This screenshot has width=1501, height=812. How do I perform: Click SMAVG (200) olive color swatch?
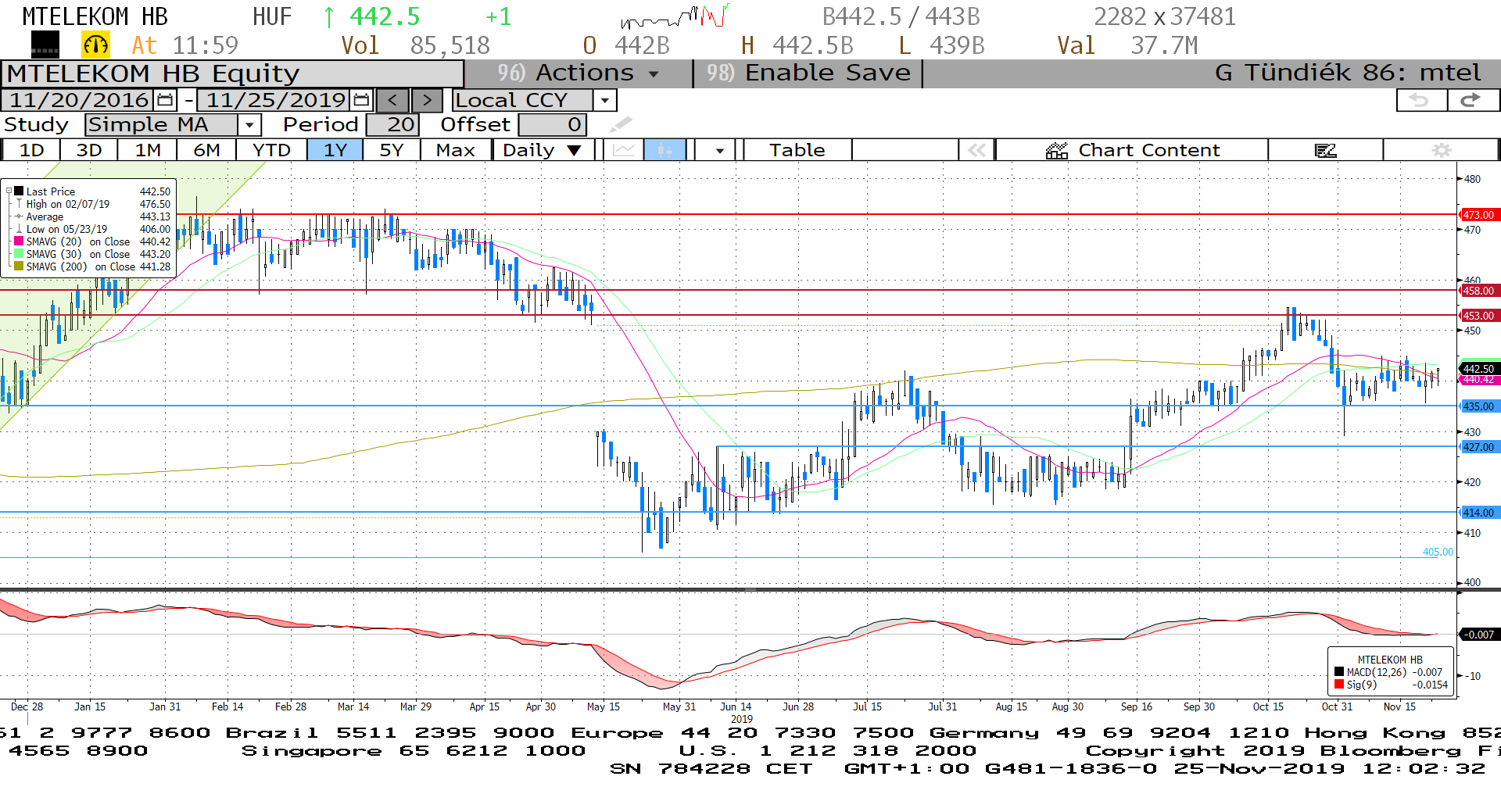pos(19,266)
